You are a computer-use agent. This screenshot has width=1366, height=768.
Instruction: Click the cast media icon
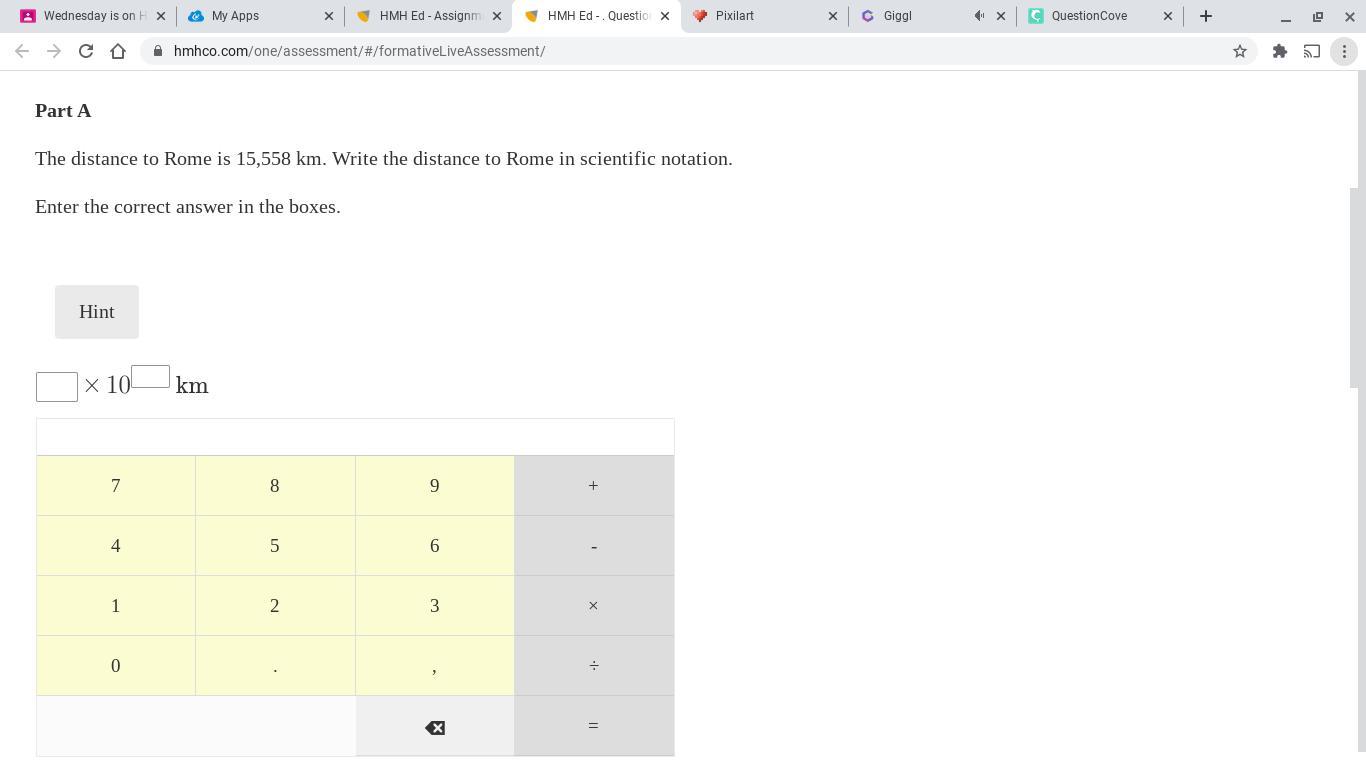click(1311, 51)
